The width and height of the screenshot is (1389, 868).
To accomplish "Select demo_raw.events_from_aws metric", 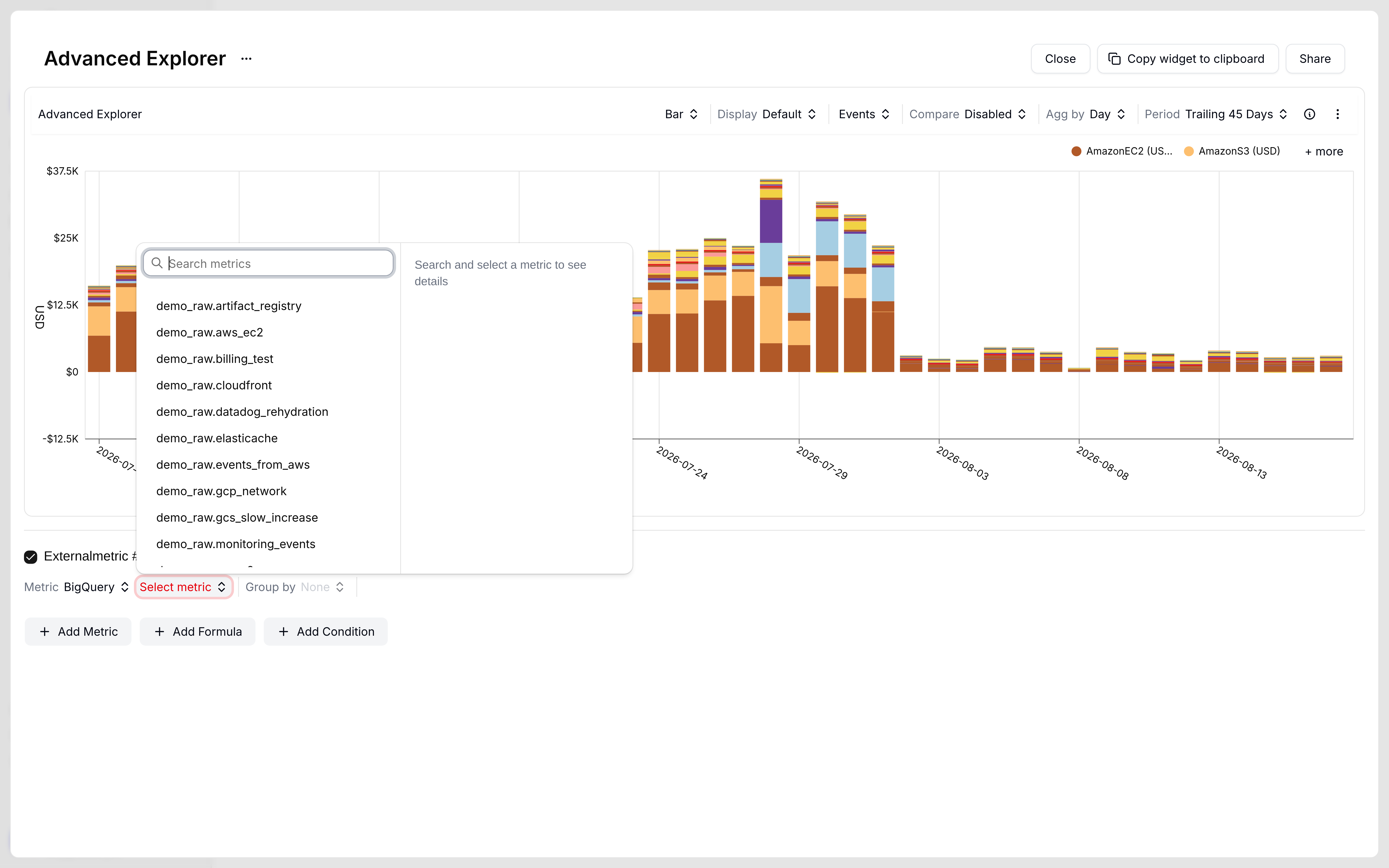I will tap(268, 464).
